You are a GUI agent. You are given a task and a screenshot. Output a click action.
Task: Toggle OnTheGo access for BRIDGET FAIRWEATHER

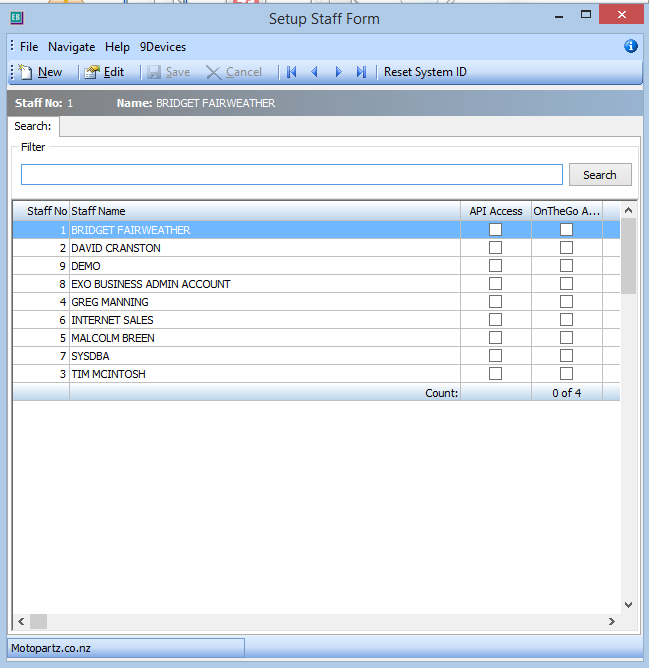[x=566, y=230]
